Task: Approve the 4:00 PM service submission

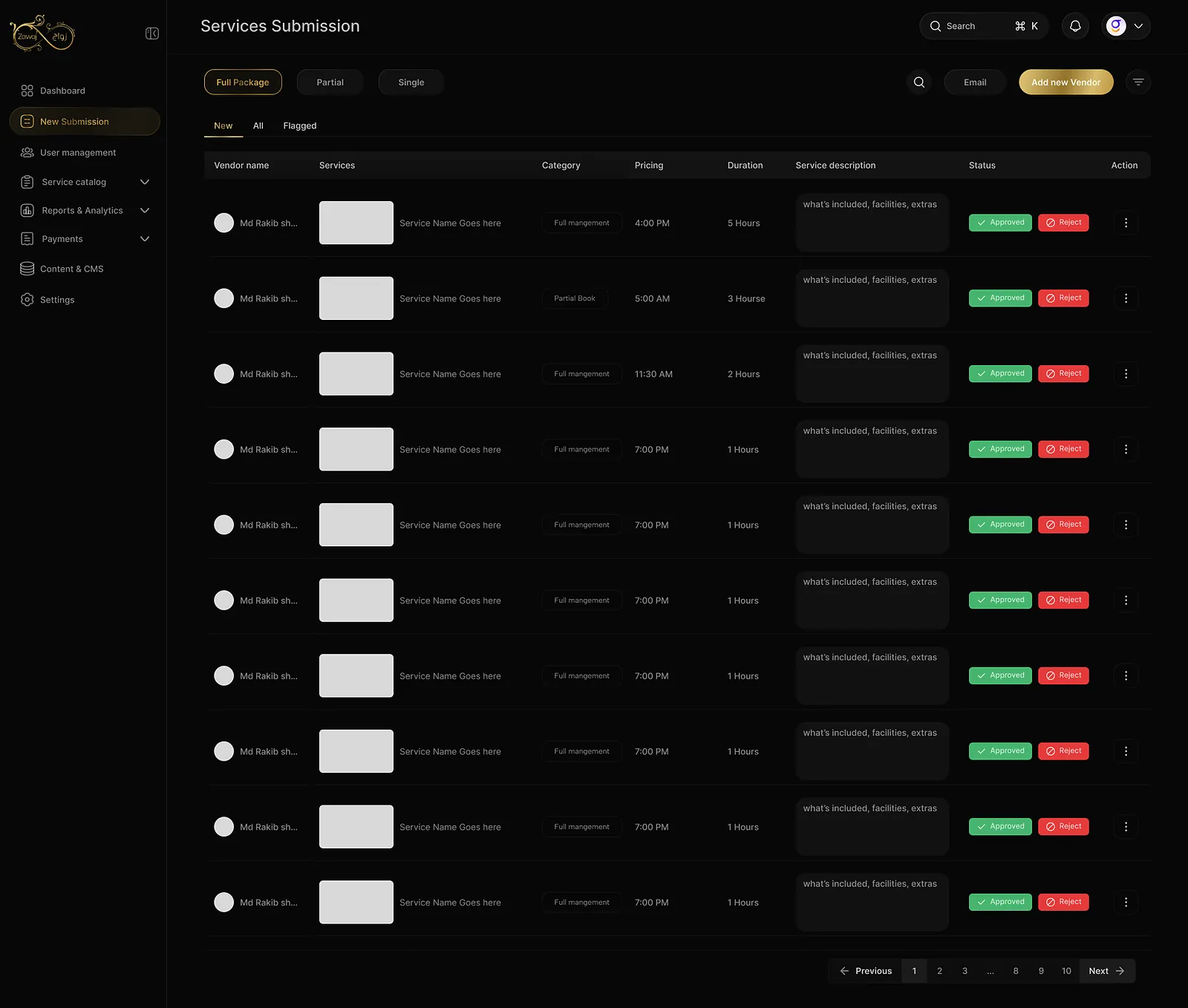Action: 1000,223
